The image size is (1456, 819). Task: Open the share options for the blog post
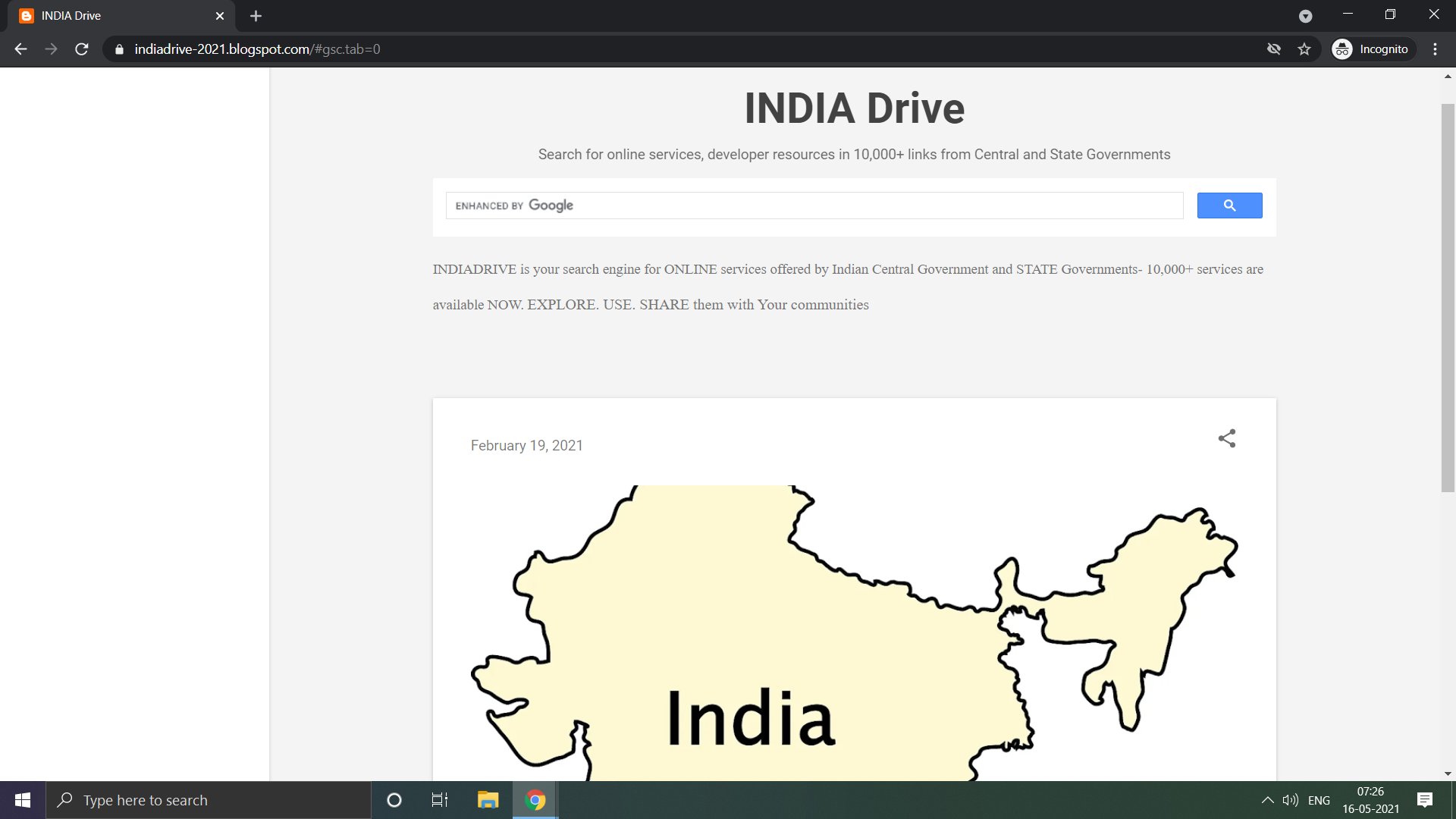1227,438
